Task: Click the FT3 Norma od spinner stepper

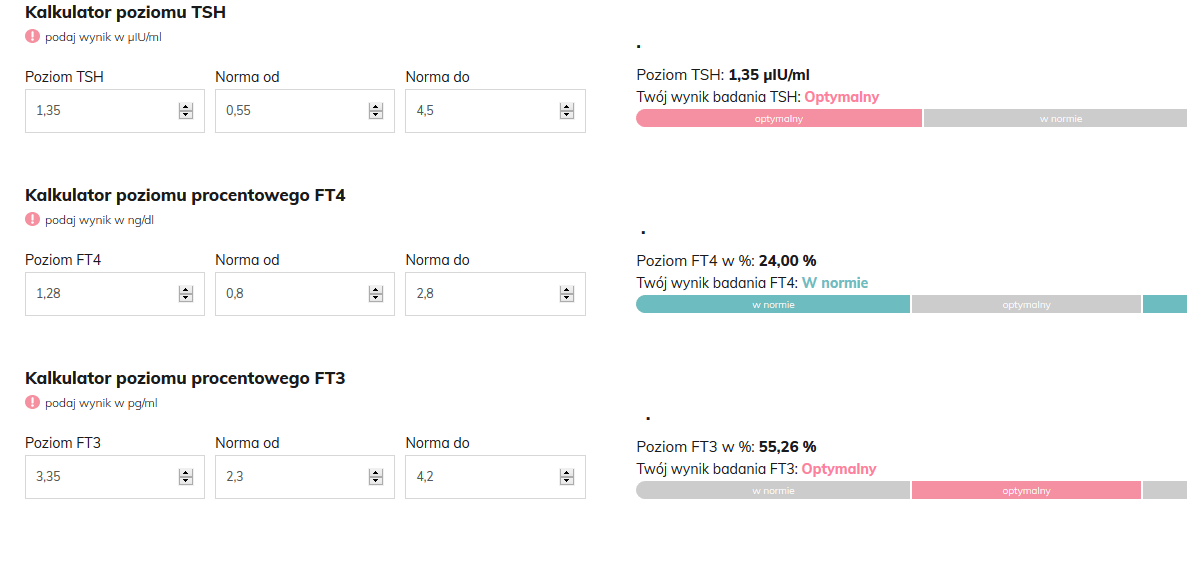Action: tap(376, 477)
